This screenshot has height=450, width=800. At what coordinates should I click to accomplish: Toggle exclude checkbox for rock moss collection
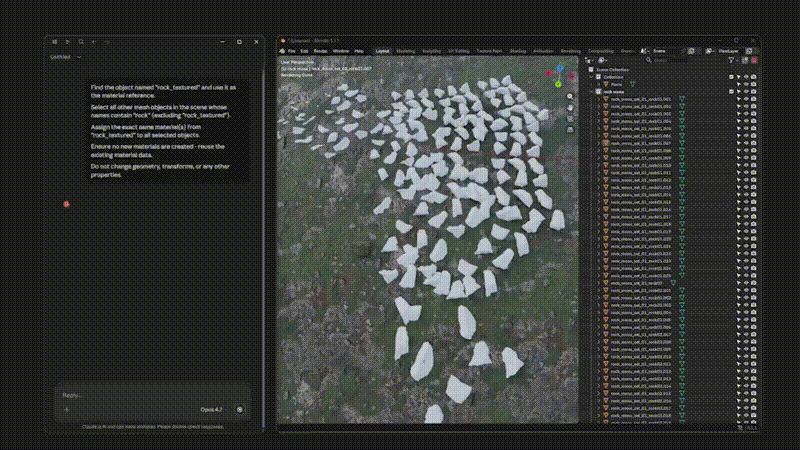pyautogui.click(x=731, y=92)
